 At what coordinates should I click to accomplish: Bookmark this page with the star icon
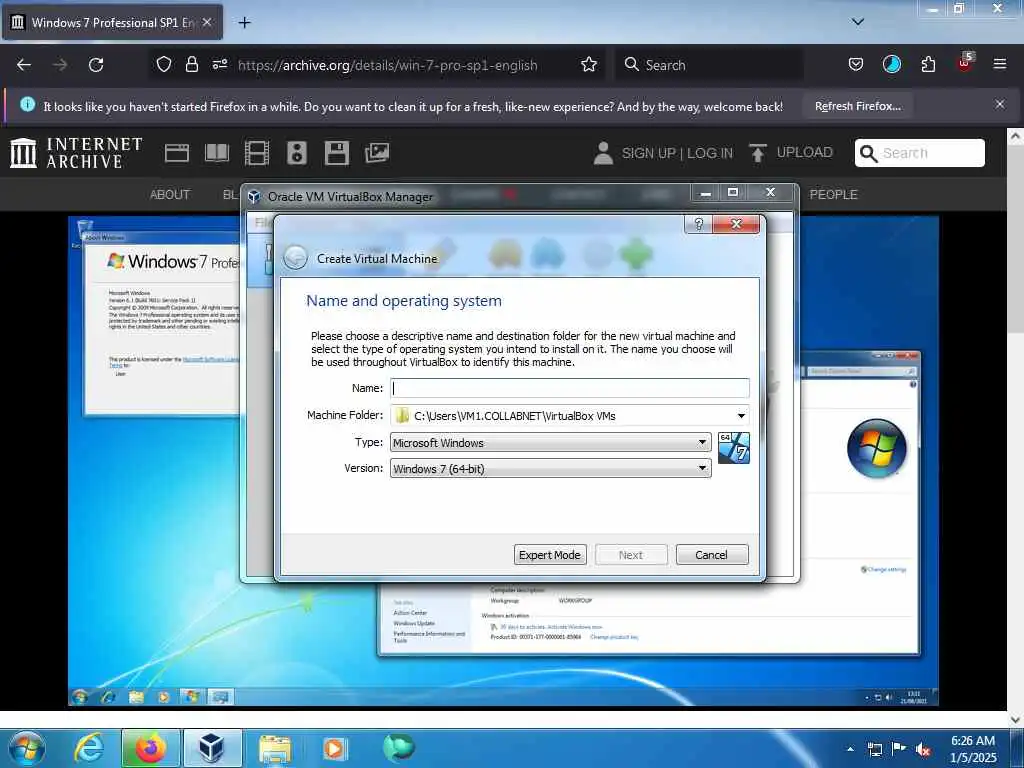pyautogui.click(x=588, y=65)
